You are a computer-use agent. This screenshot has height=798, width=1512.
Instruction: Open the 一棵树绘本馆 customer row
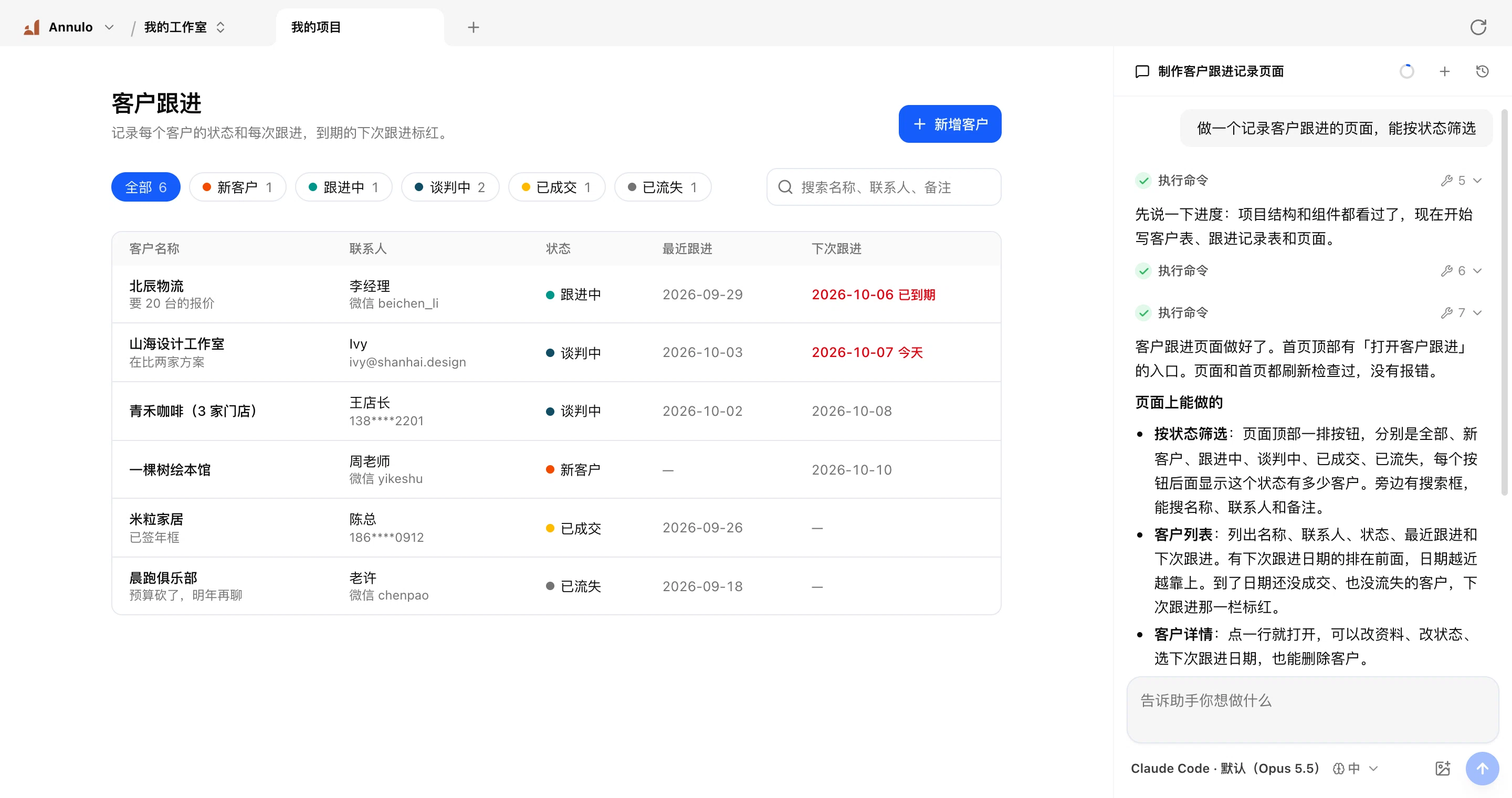[x=556, y=470]
